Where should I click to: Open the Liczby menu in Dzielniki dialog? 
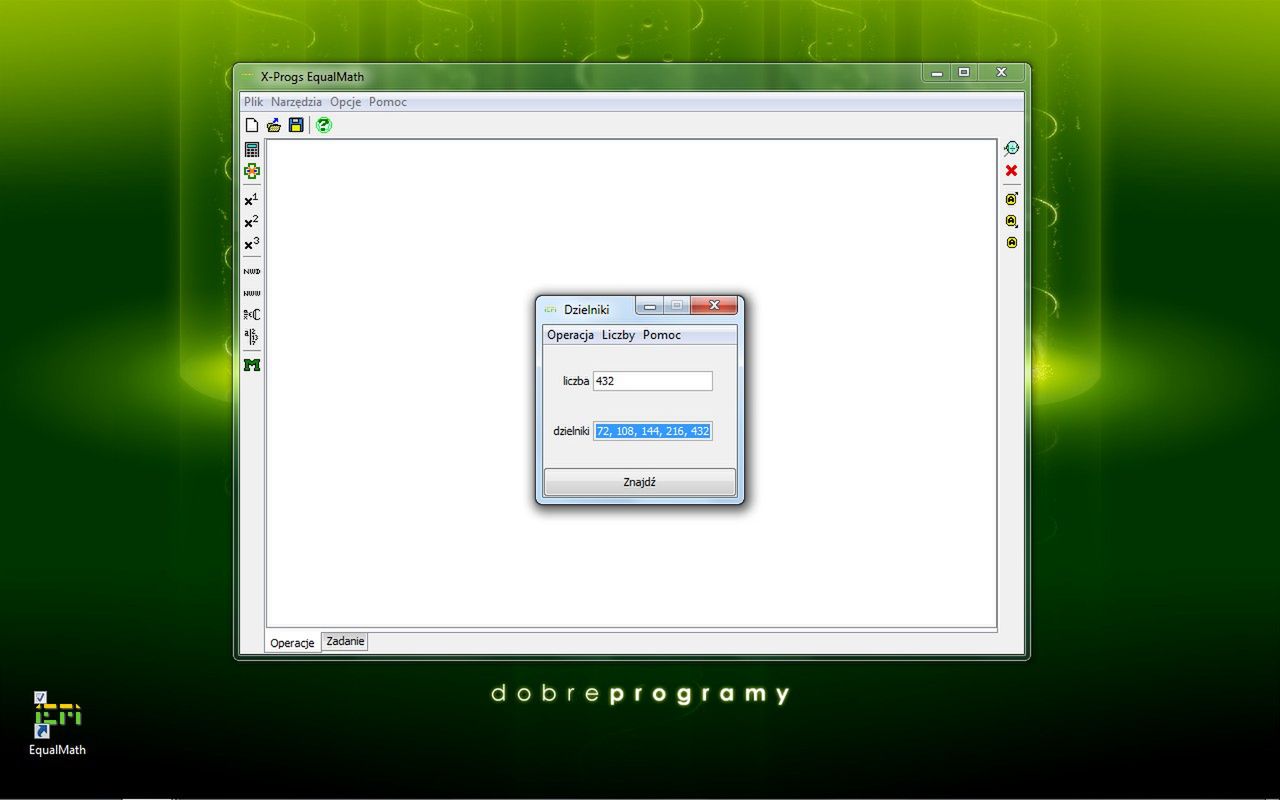[618, 335]
